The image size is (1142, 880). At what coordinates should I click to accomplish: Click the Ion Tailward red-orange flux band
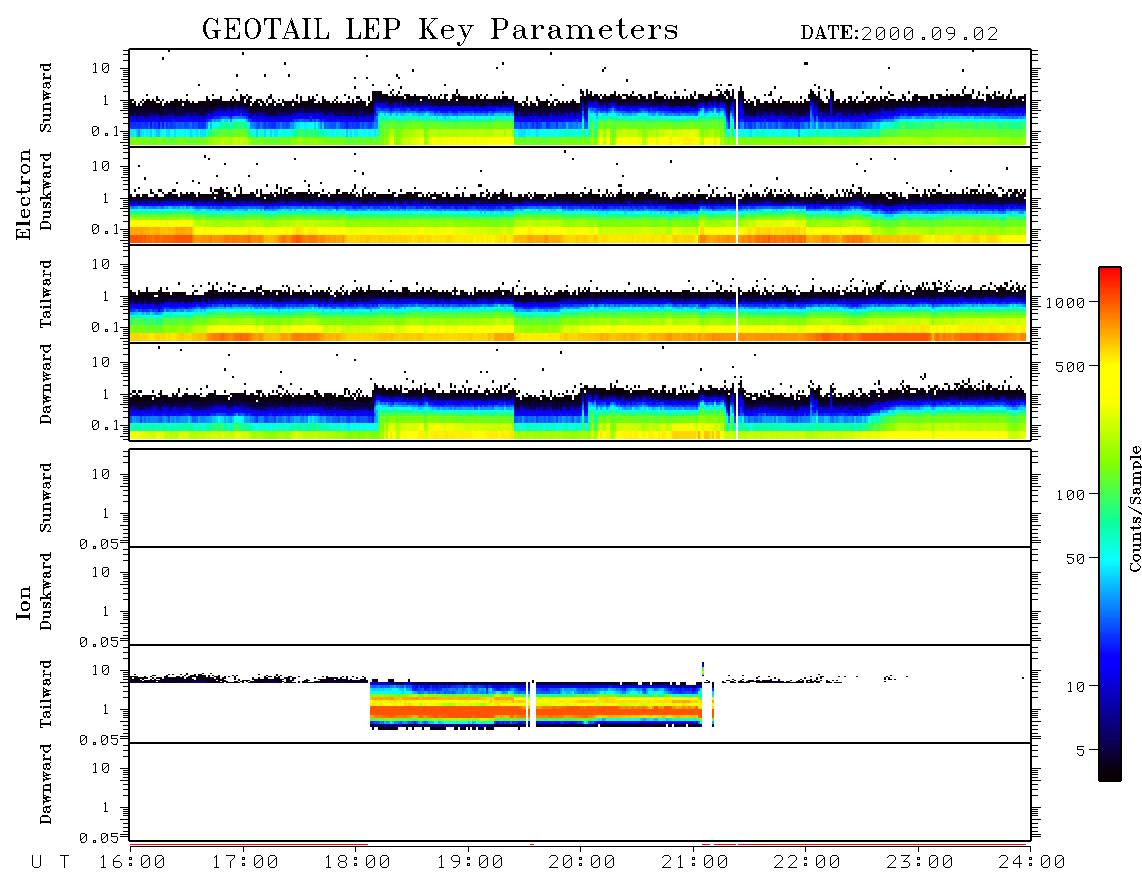tap(535, 710)
